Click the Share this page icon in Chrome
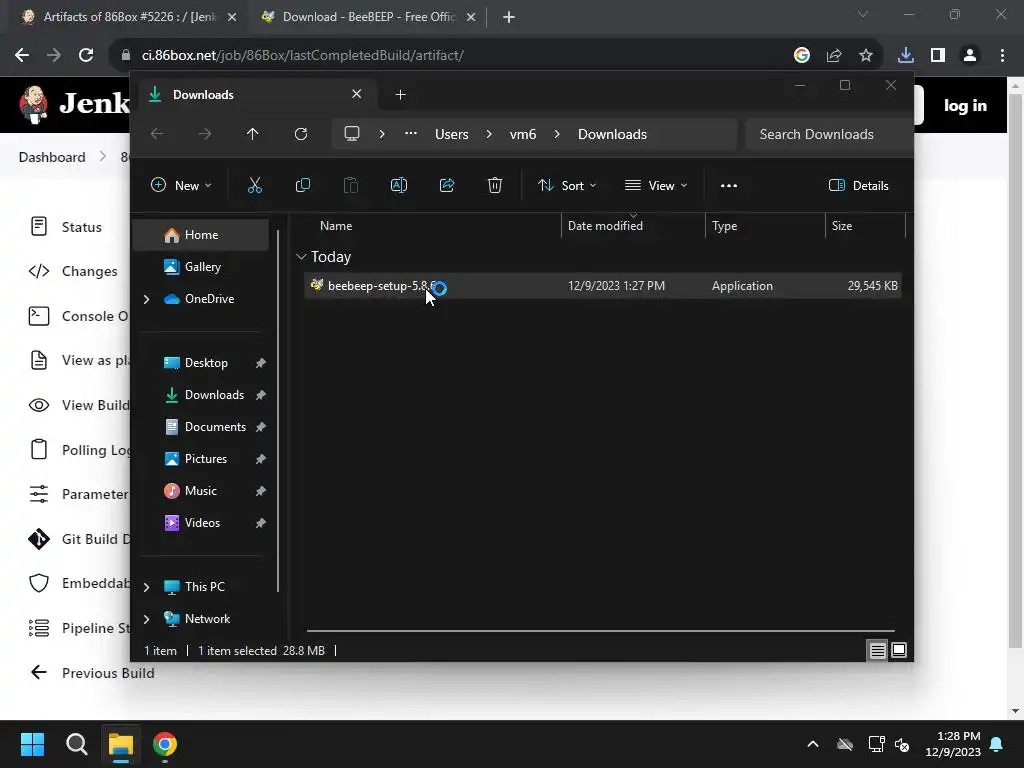The image size is (1024, 768). [x=834, y=56]
